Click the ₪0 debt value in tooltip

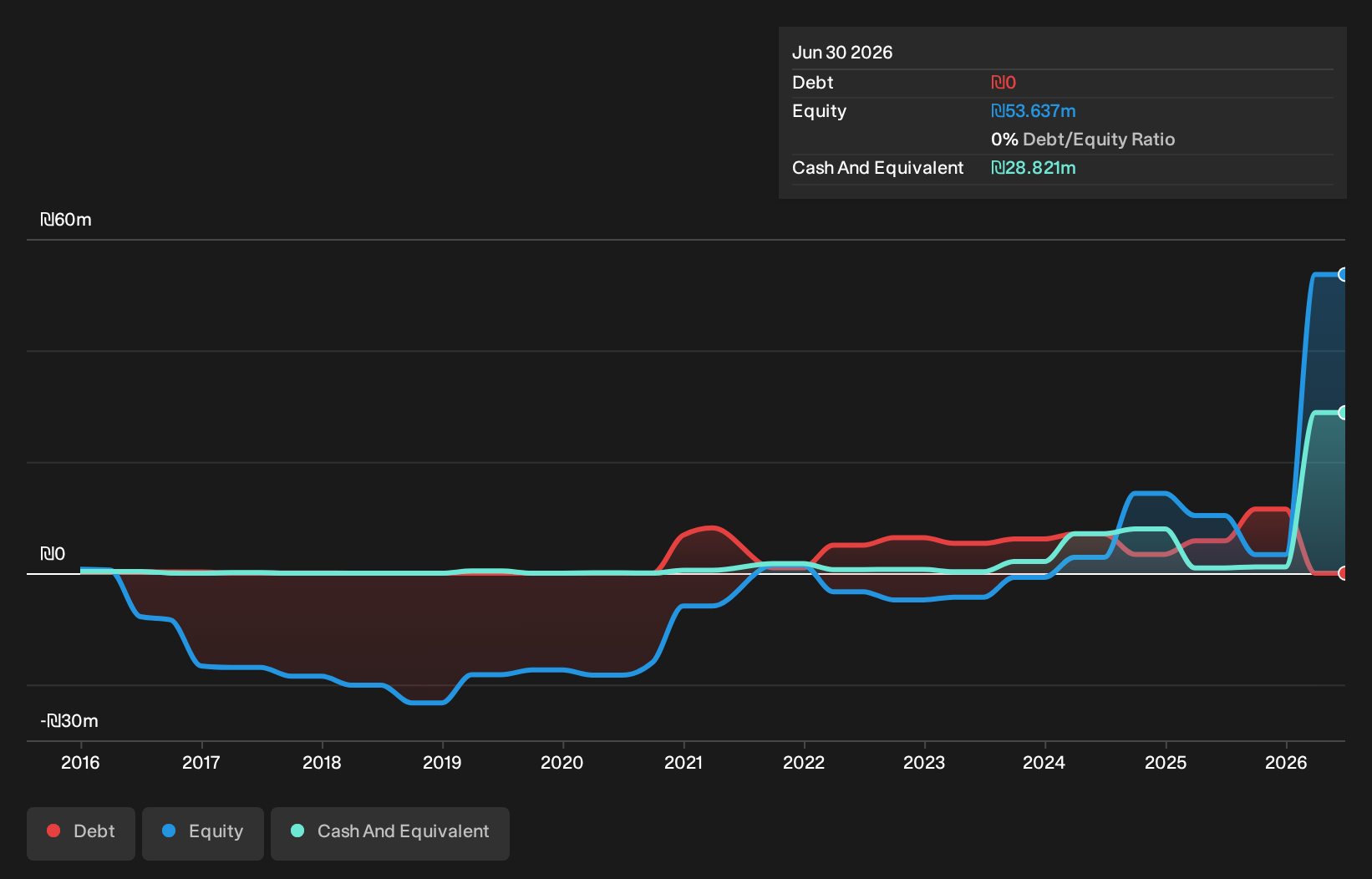coord(1004,83)
